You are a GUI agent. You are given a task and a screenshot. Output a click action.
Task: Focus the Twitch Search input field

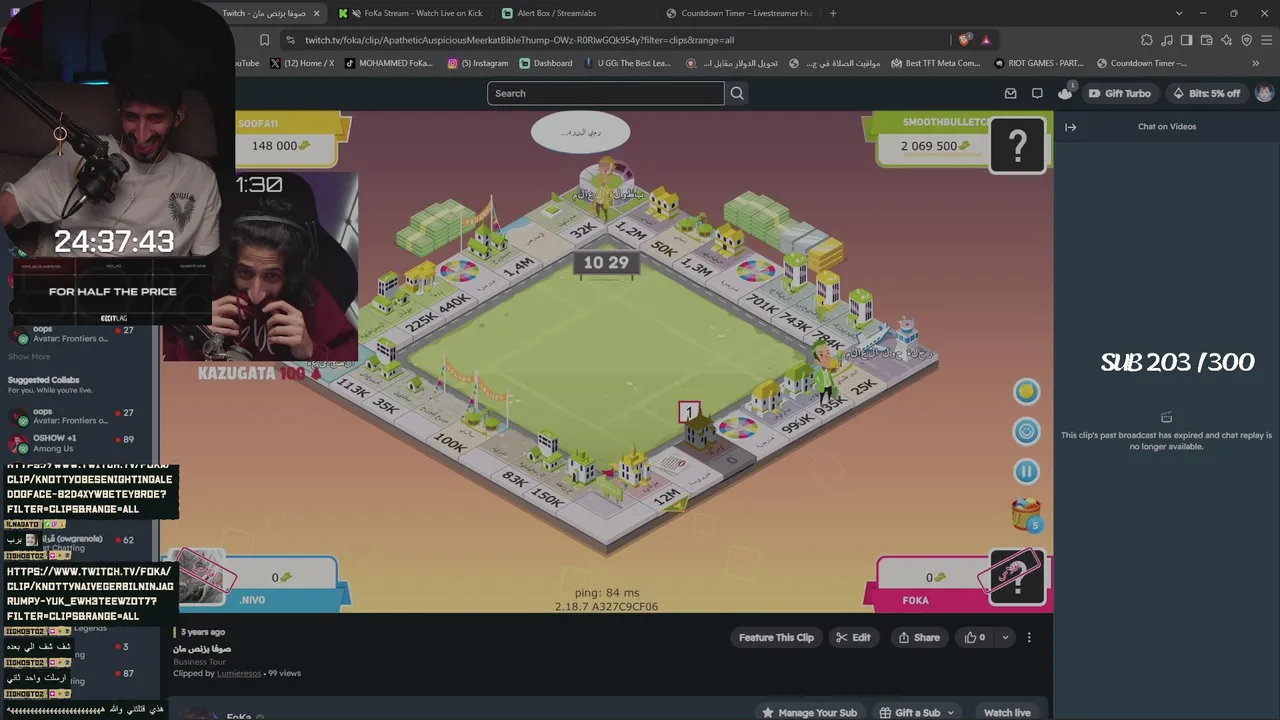(605, 93)
